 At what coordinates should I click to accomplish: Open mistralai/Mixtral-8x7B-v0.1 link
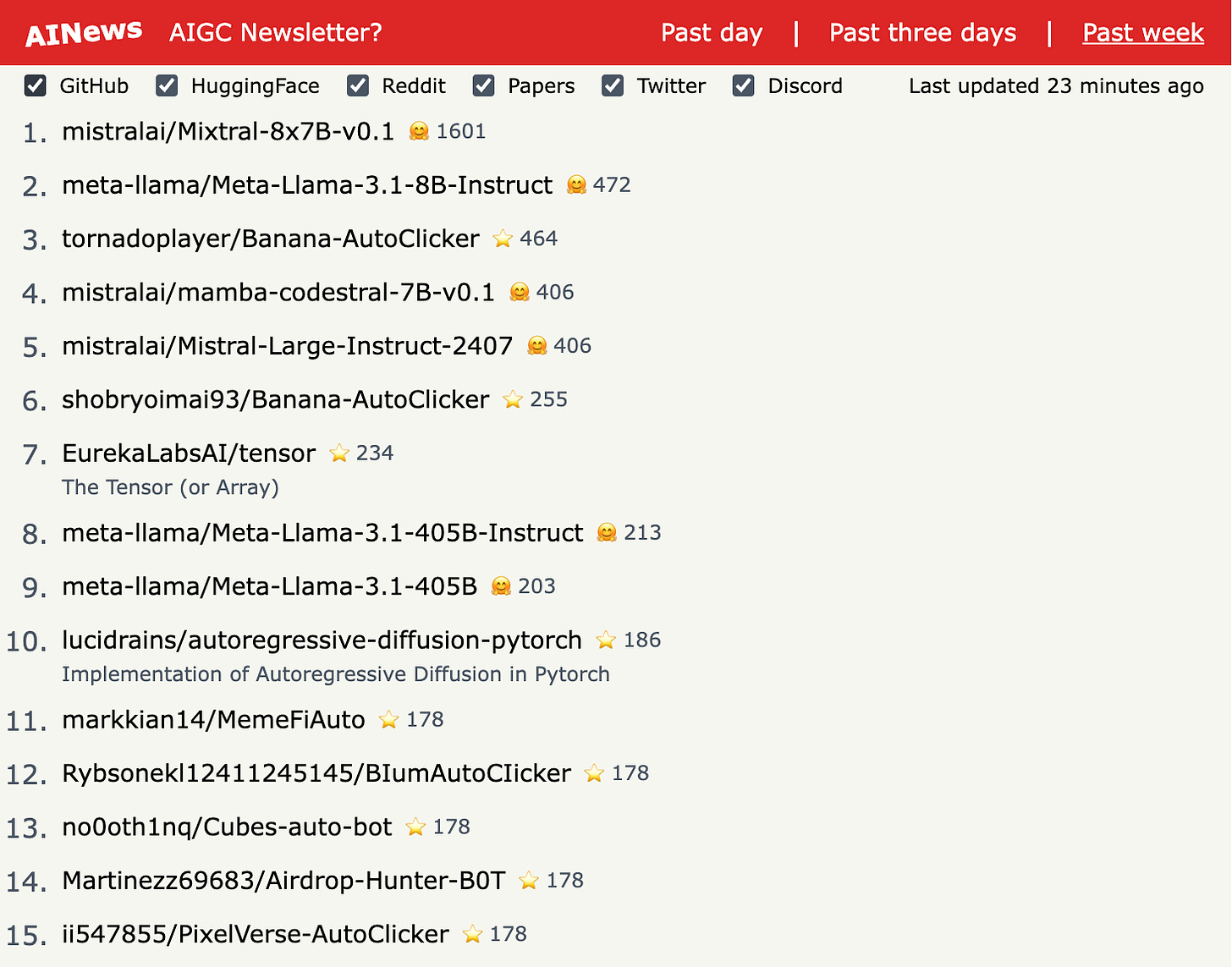[x=228, y=131]
